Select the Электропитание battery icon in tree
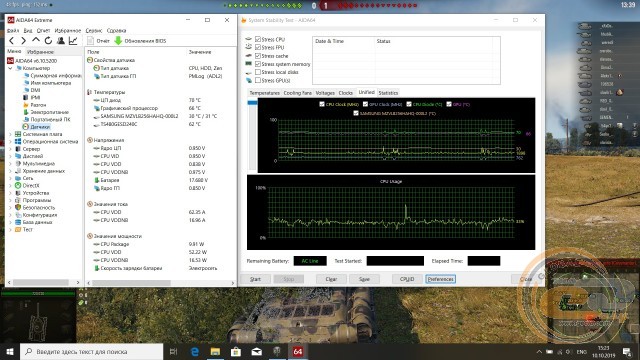 click(x=26, y=112)
